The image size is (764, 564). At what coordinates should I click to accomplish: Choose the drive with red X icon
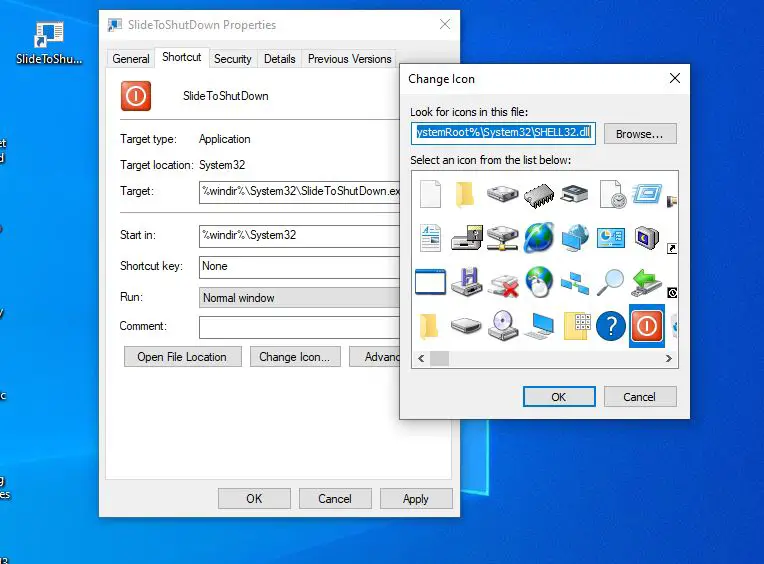[x=503, y=284]
